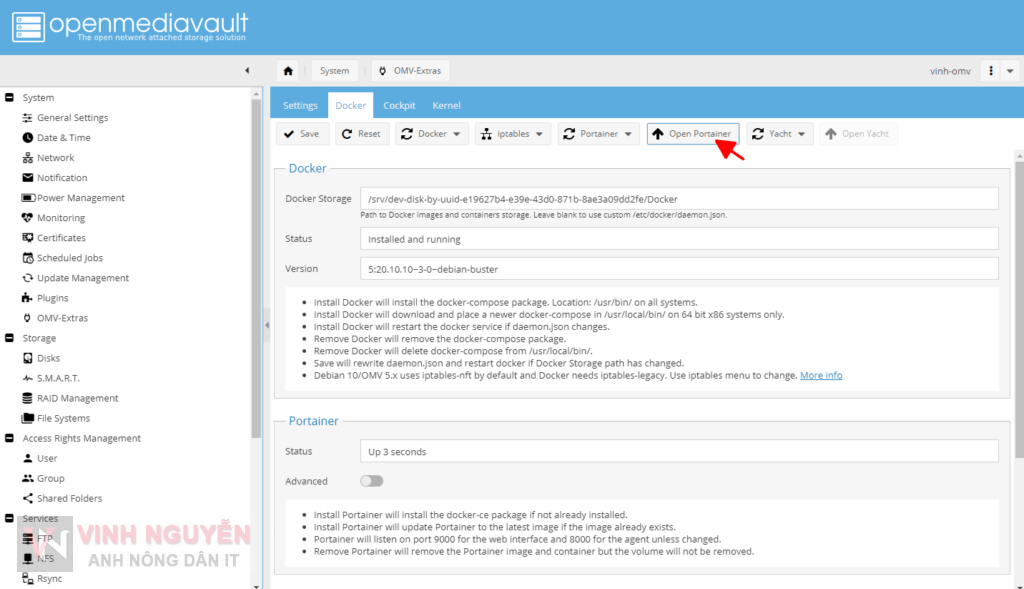Expand the iptables dropdown menu
Viewport: 1024px width, 589px height.
pyautogui.click(x=512, y=133)
